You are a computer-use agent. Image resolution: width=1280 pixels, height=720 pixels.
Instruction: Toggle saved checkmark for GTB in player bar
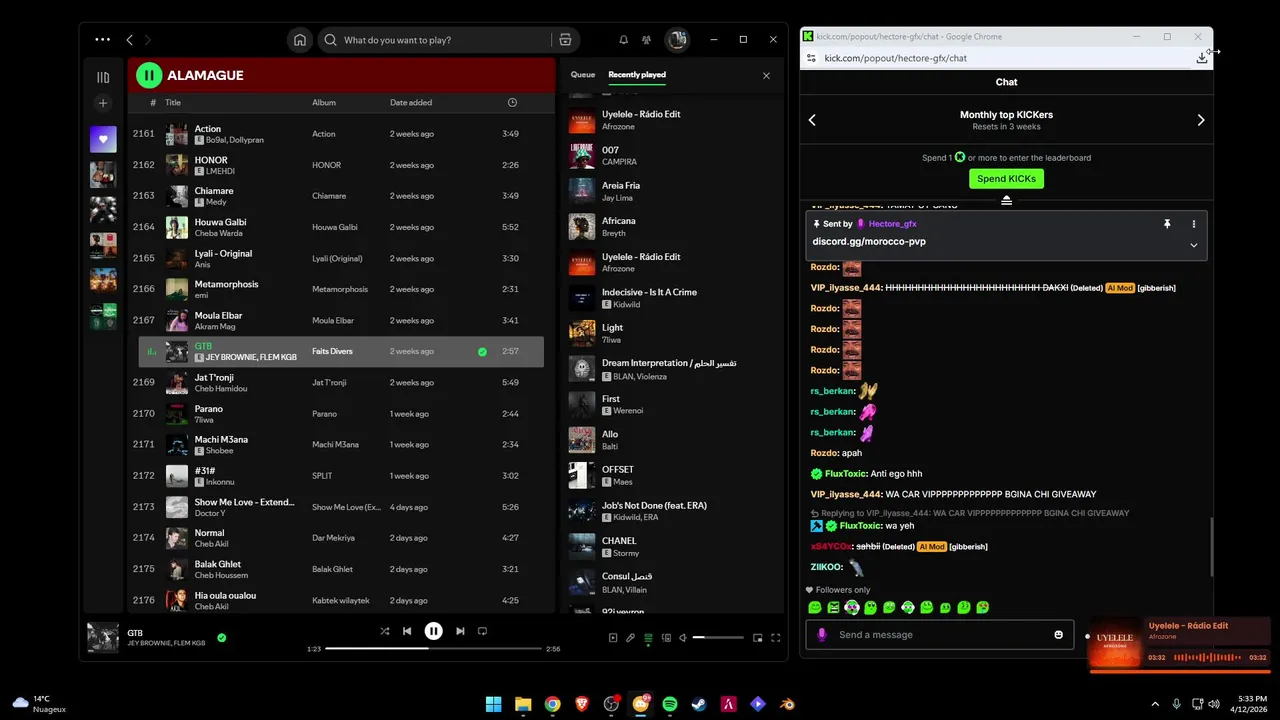222,637
